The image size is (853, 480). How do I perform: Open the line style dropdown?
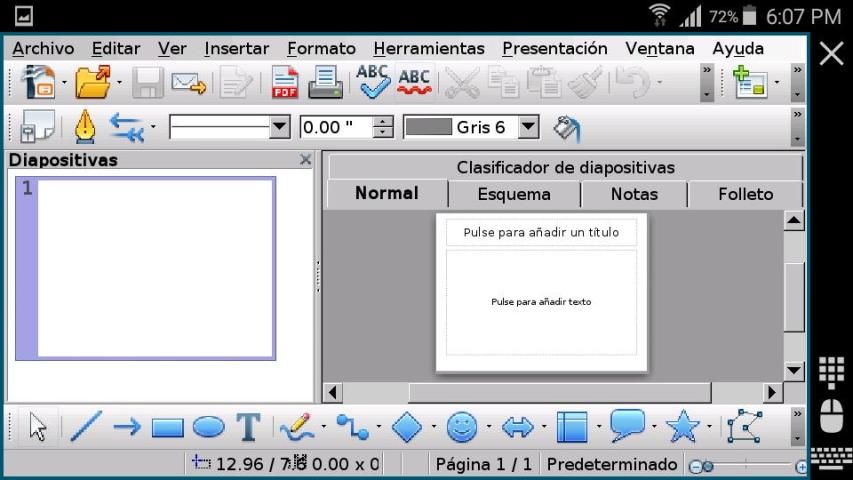point(280,127)
